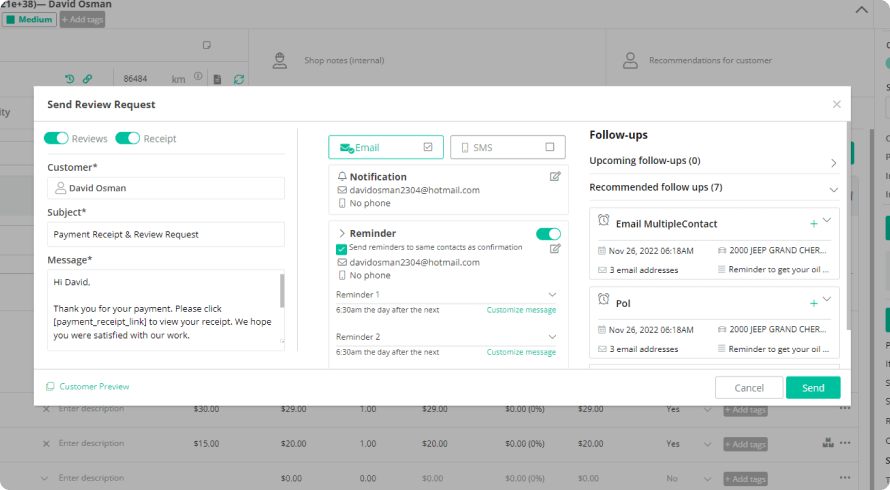Add the Pol follow-up
Image resolution: width=890 pixels, height=490 pixels.
click(813, 302)
